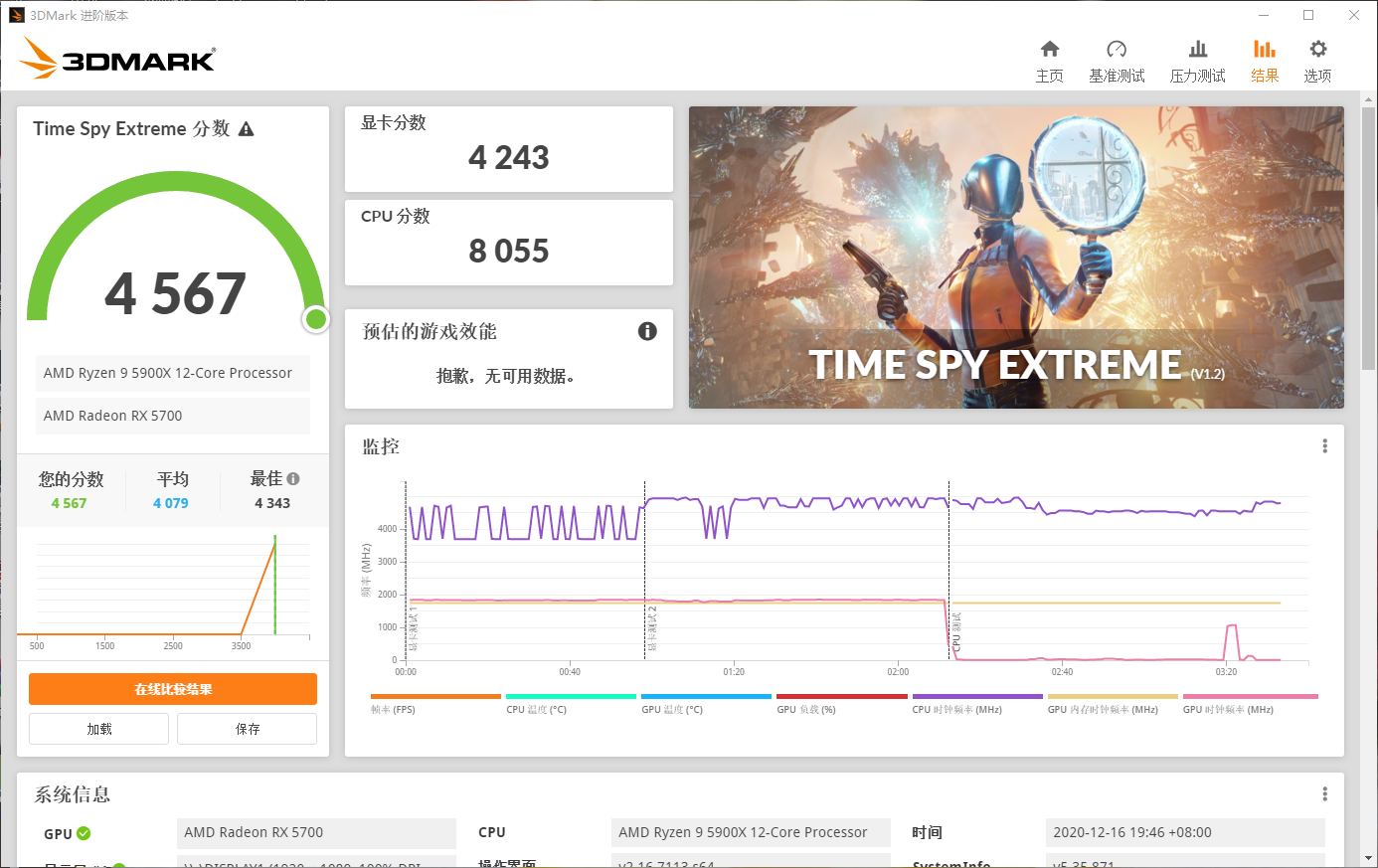Image resolution: width=1378 pixels, height=868 pixels.
Task: Click the 在线比较结果 button
Action: (x=173, y=689)
